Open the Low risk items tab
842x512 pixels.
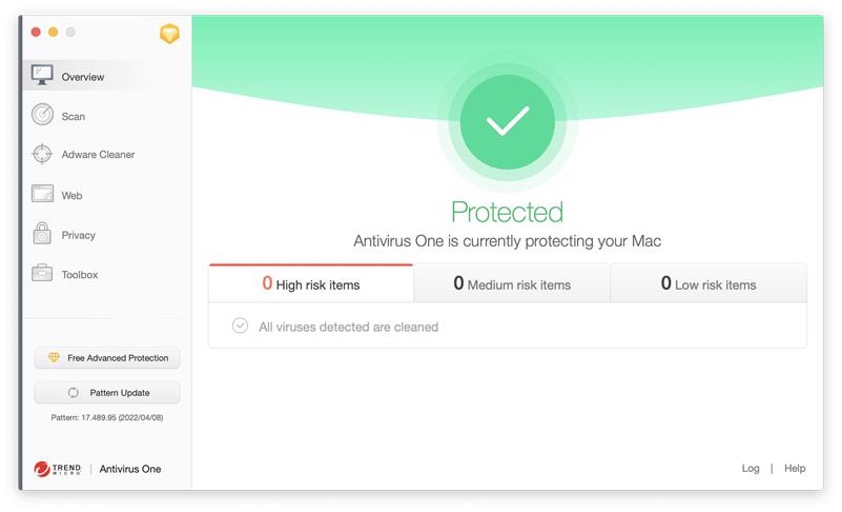708,284
